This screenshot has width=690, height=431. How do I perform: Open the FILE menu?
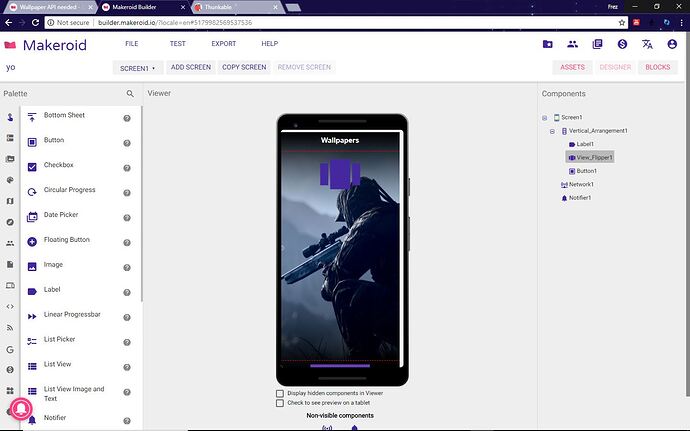[x=132, y=44]
